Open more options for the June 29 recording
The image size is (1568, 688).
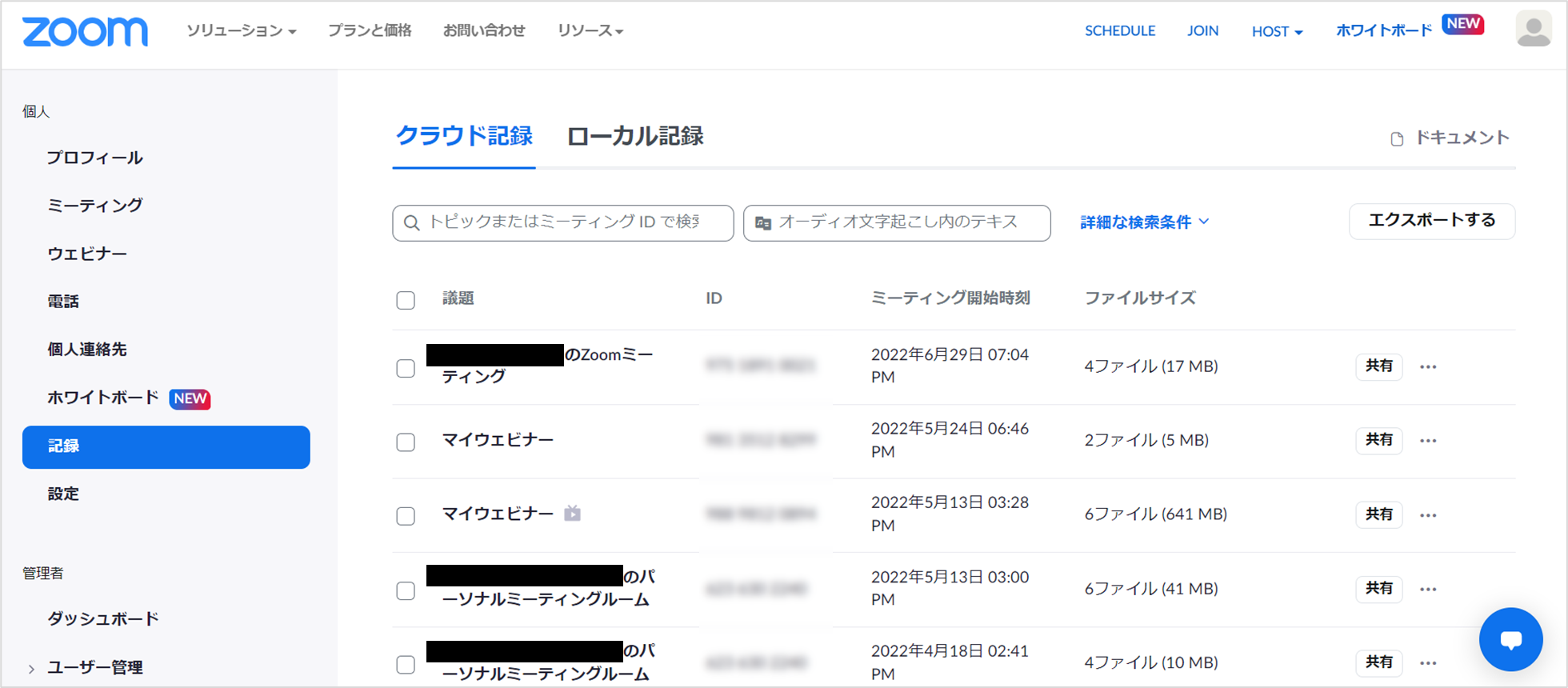coord(1428,367)
